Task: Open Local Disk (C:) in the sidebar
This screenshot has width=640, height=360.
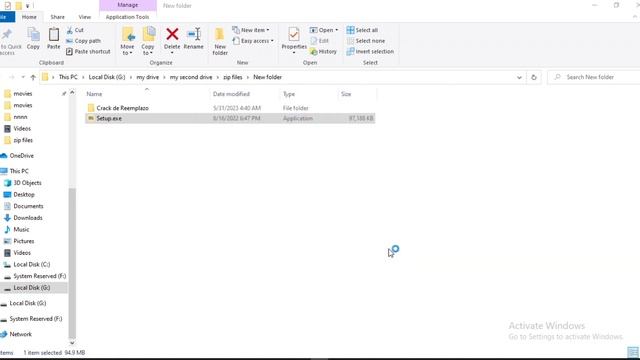Action: click(x=31, y=264)
